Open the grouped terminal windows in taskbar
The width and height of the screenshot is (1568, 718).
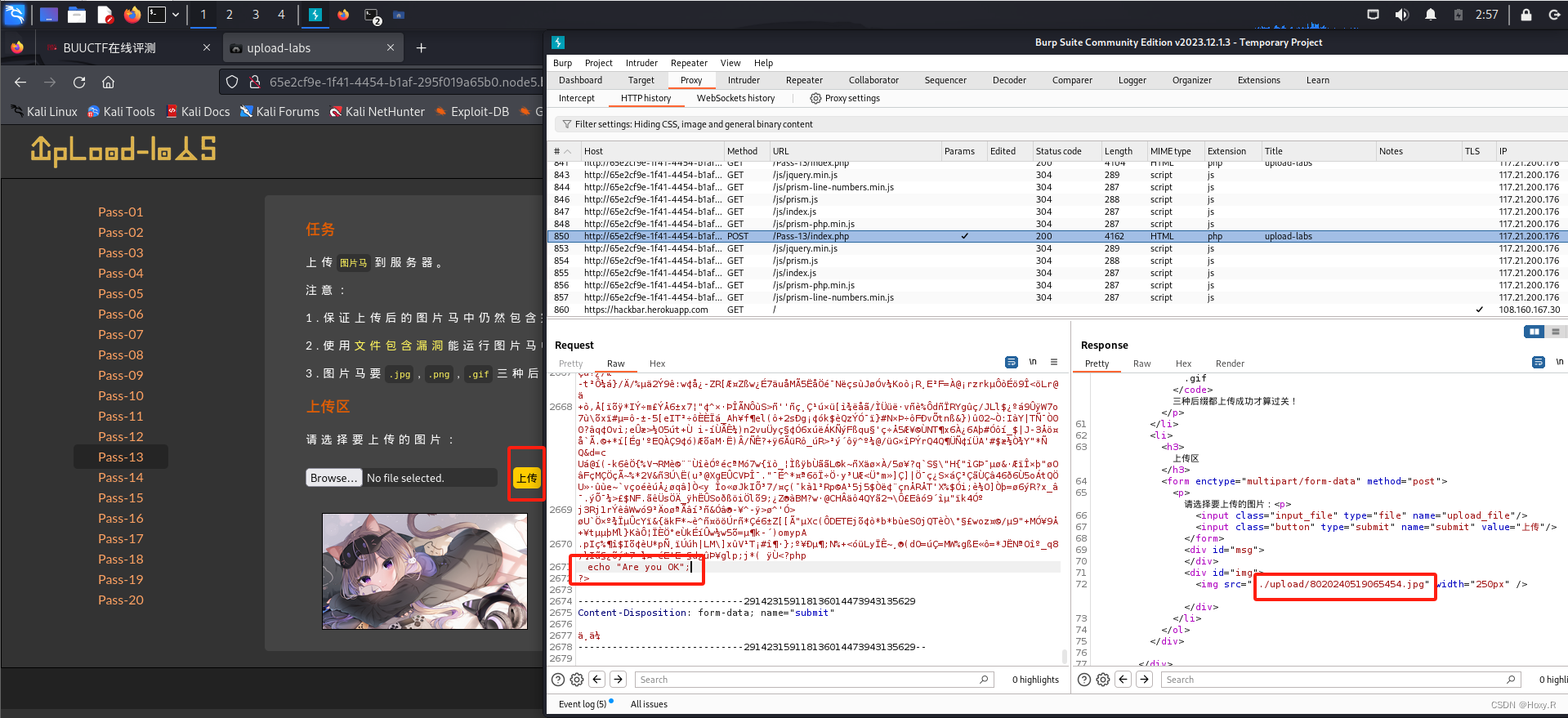373,16
